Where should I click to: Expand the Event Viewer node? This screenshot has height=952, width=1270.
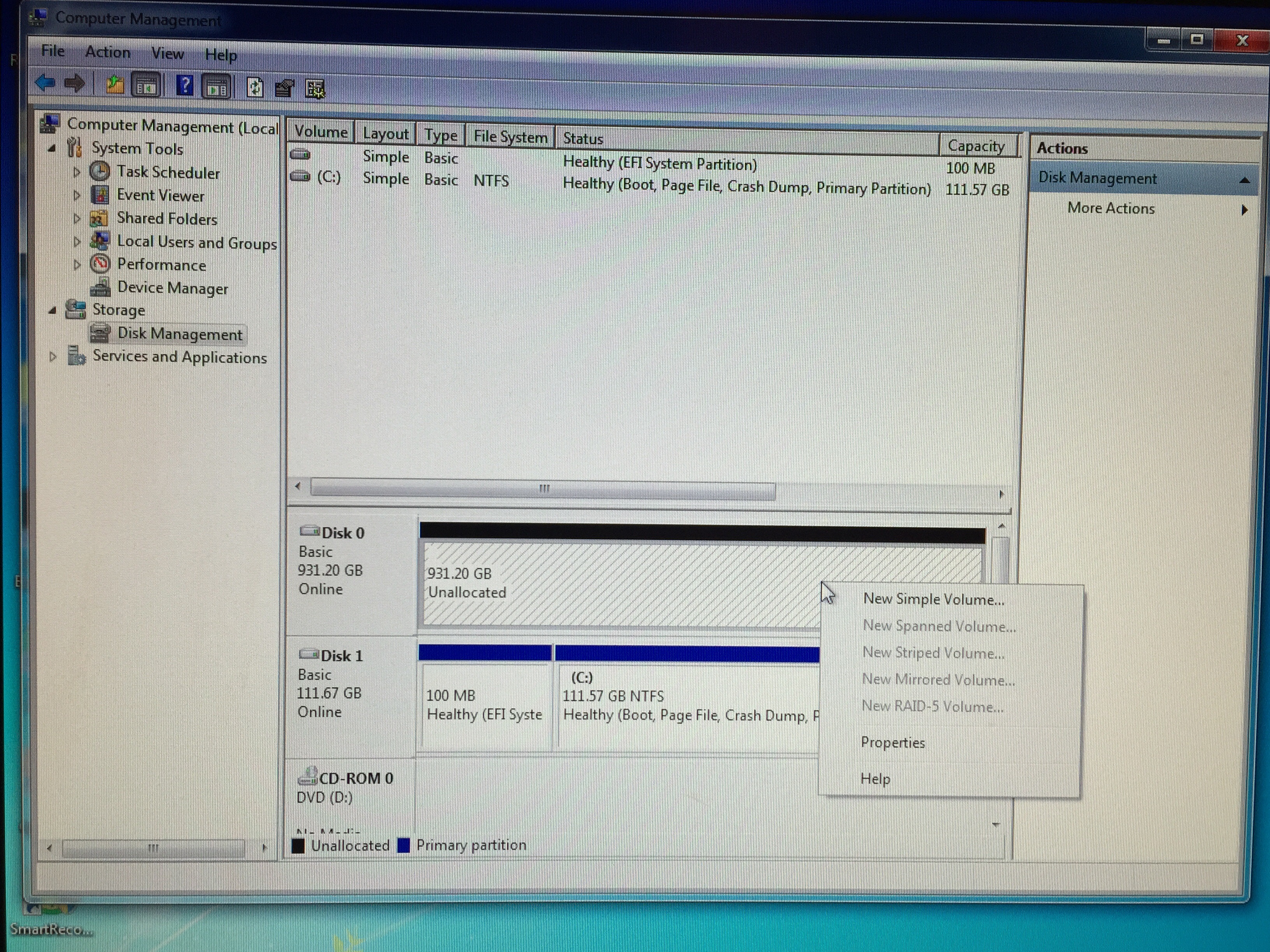76,195
